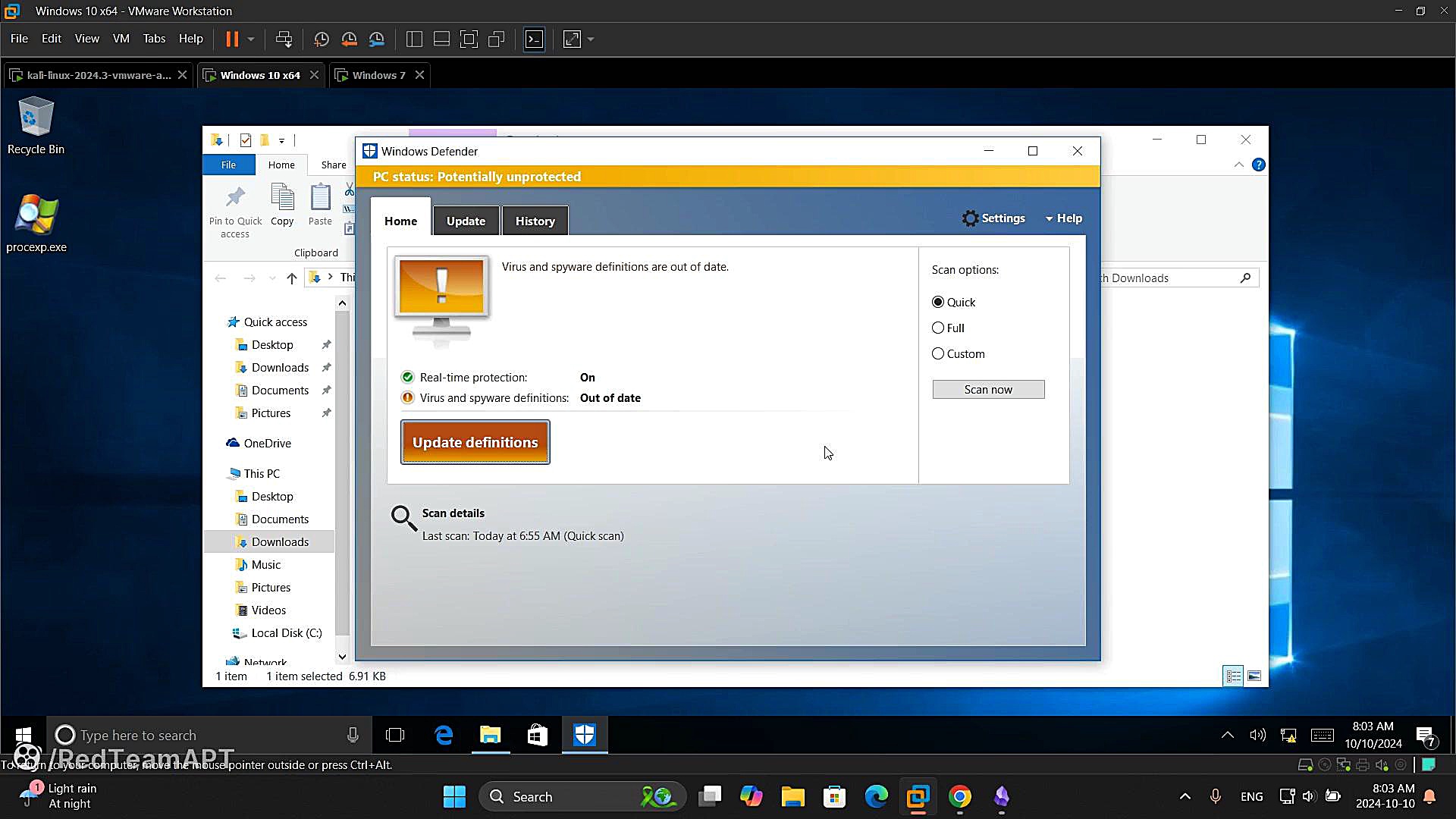Launch Edge from guest taskbar

(444, 735)
